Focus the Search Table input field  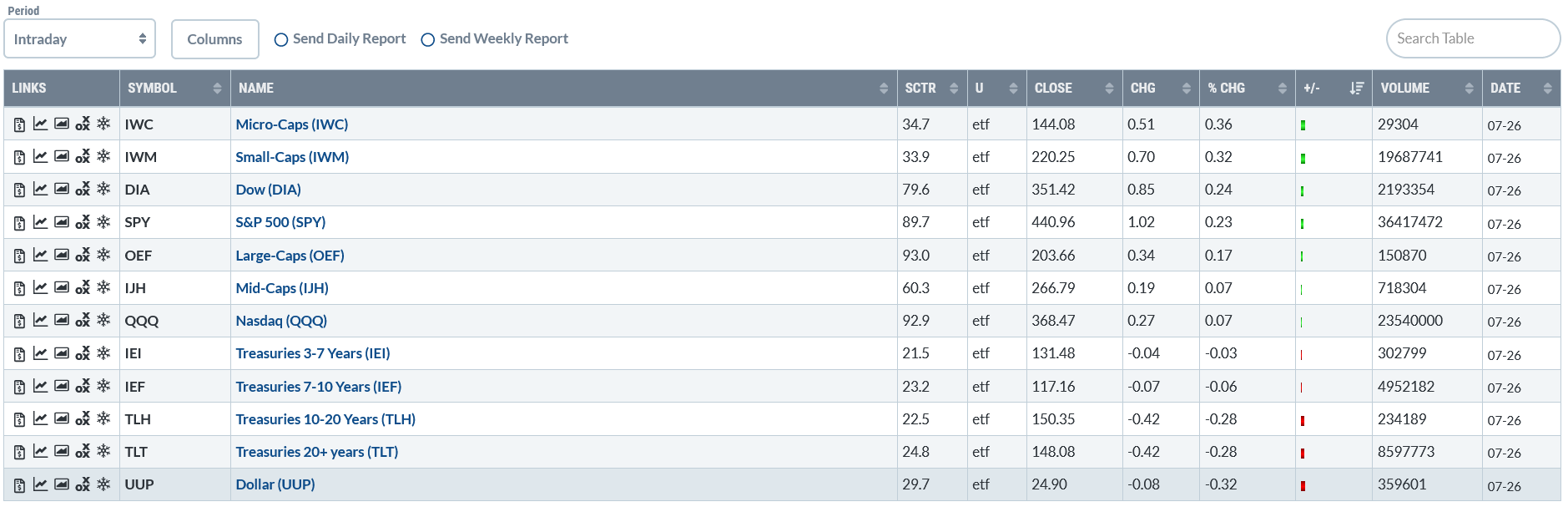pos(1473,38)
